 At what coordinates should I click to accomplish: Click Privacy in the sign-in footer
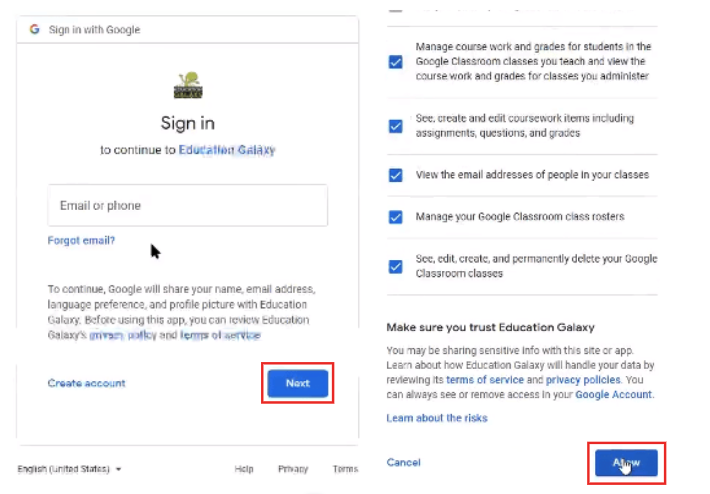293,469
